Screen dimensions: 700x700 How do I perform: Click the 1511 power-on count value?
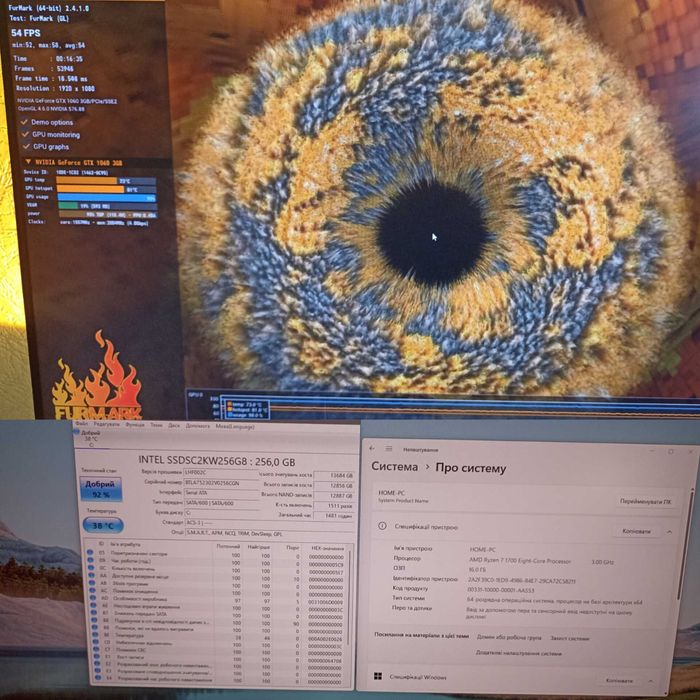pos(334,506)
